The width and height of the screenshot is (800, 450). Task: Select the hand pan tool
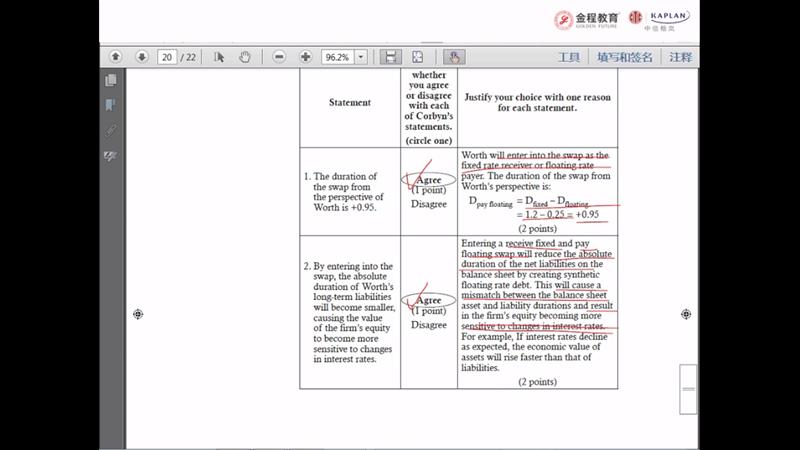click(245, 57)
